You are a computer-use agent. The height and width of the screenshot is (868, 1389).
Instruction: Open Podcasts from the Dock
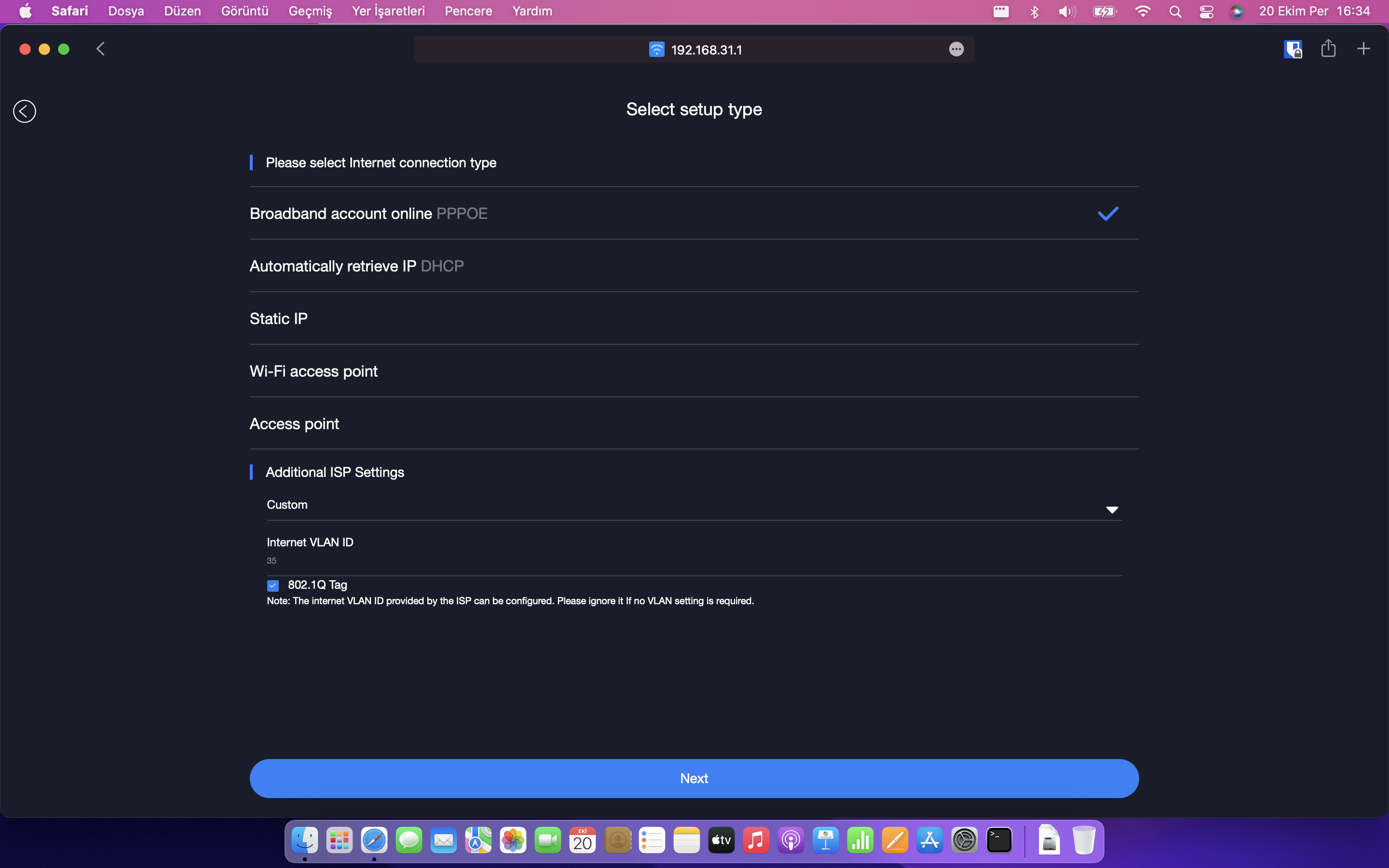791,841
